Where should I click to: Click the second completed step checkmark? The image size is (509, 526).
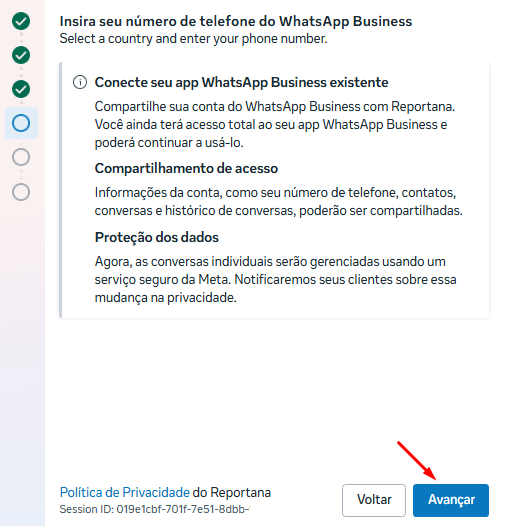(x=21, y=55)
